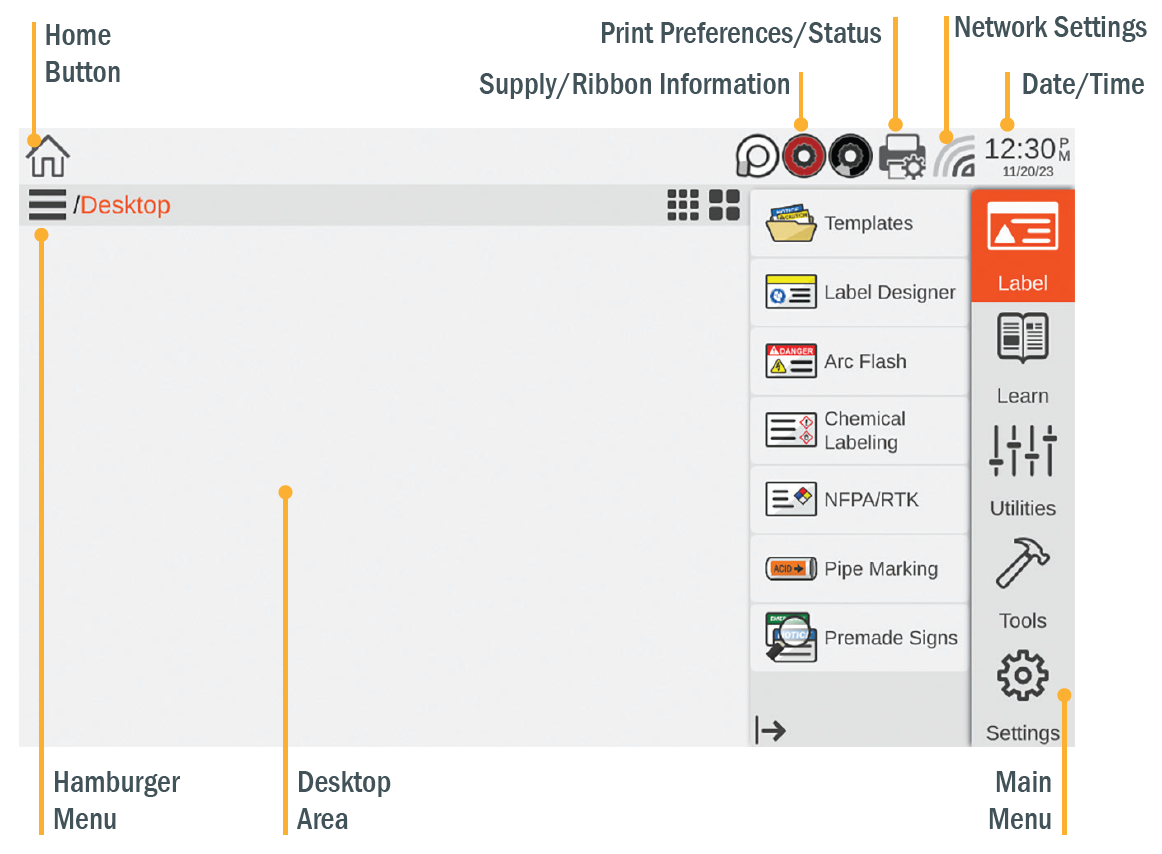
Task: Open the Learn menu
Action: click(1022, 357)
